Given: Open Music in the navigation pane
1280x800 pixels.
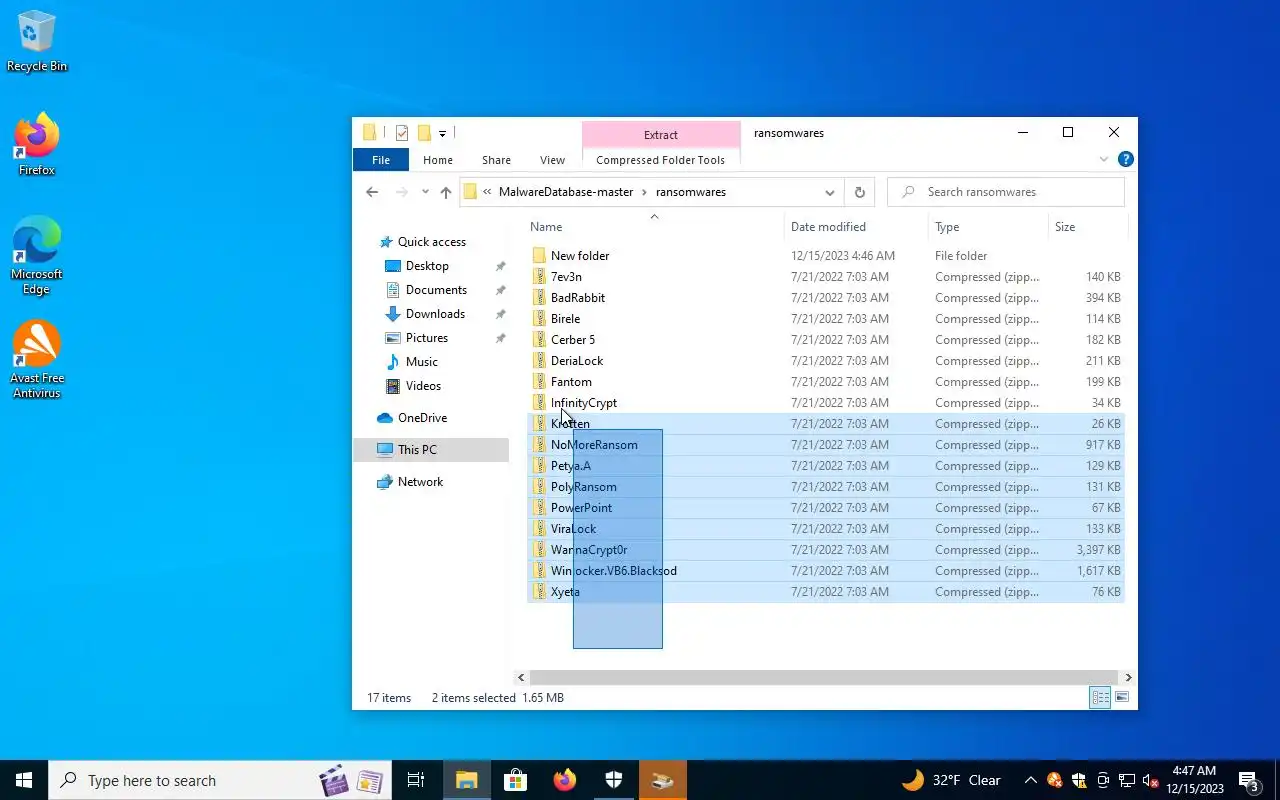Looking at the screenshot, I should click(x=421, y=362).
